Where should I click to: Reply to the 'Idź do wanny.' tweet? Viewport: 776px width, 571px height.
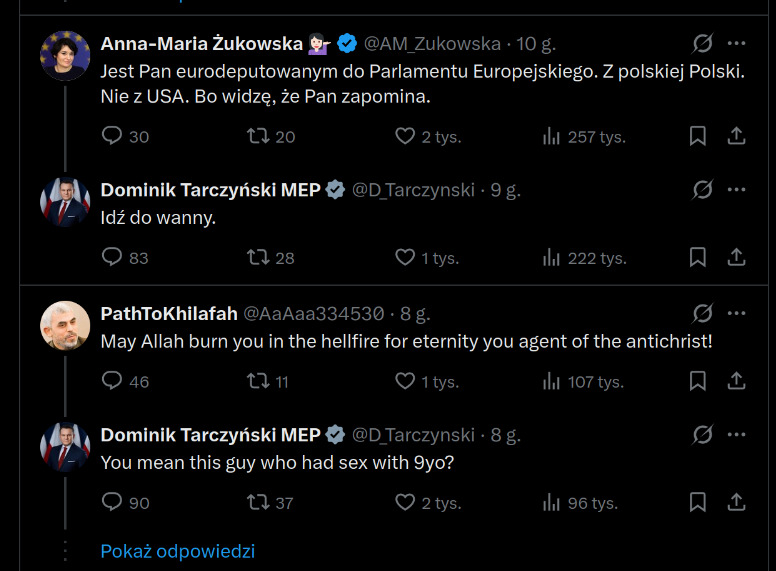tap(112, 257)
